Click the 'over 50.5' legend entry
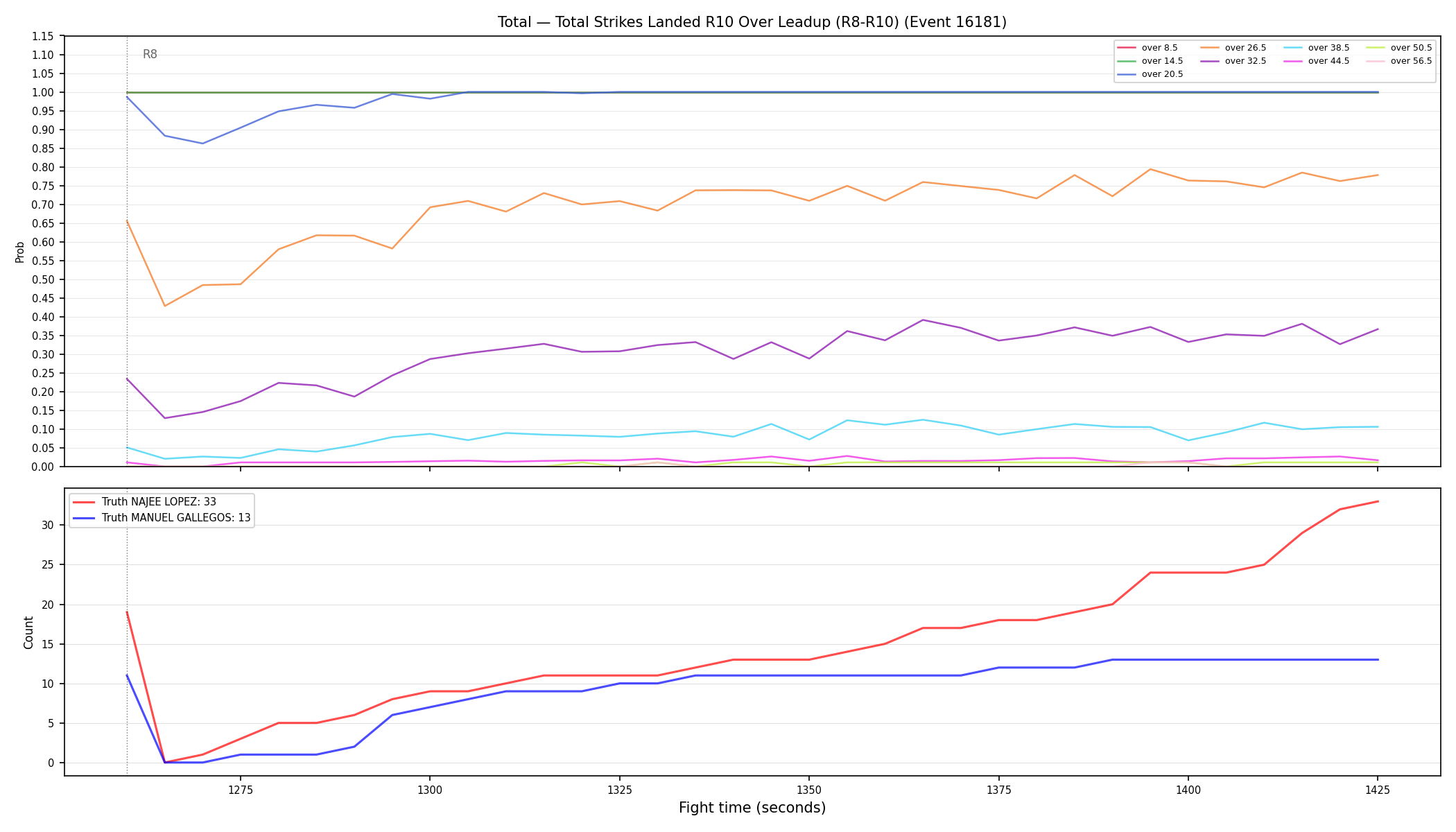Image resolution: width=1456 pixels, height=832 pixels. pos(1399,48)
